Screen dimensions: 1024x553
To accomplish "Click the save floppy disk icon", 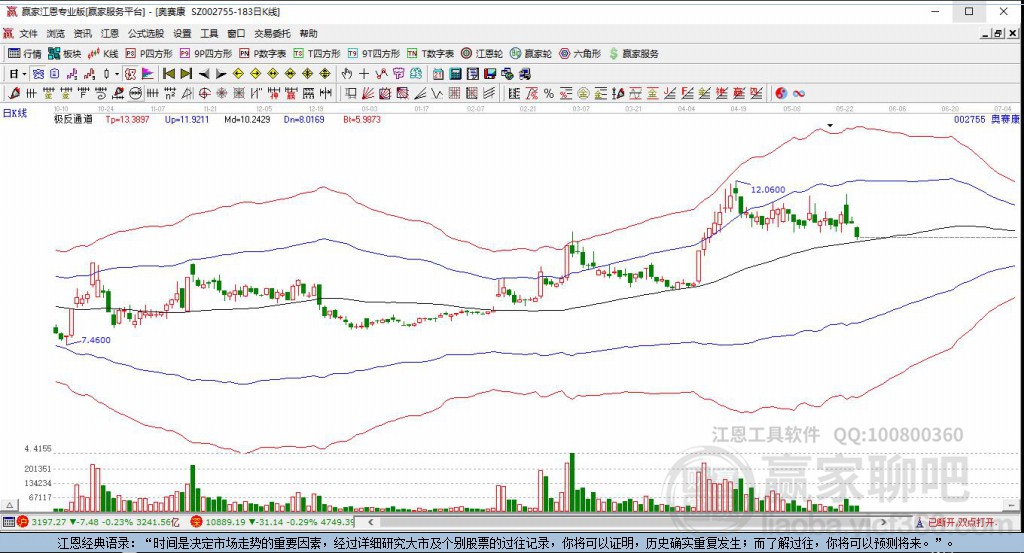I will [x=490, y=74].
